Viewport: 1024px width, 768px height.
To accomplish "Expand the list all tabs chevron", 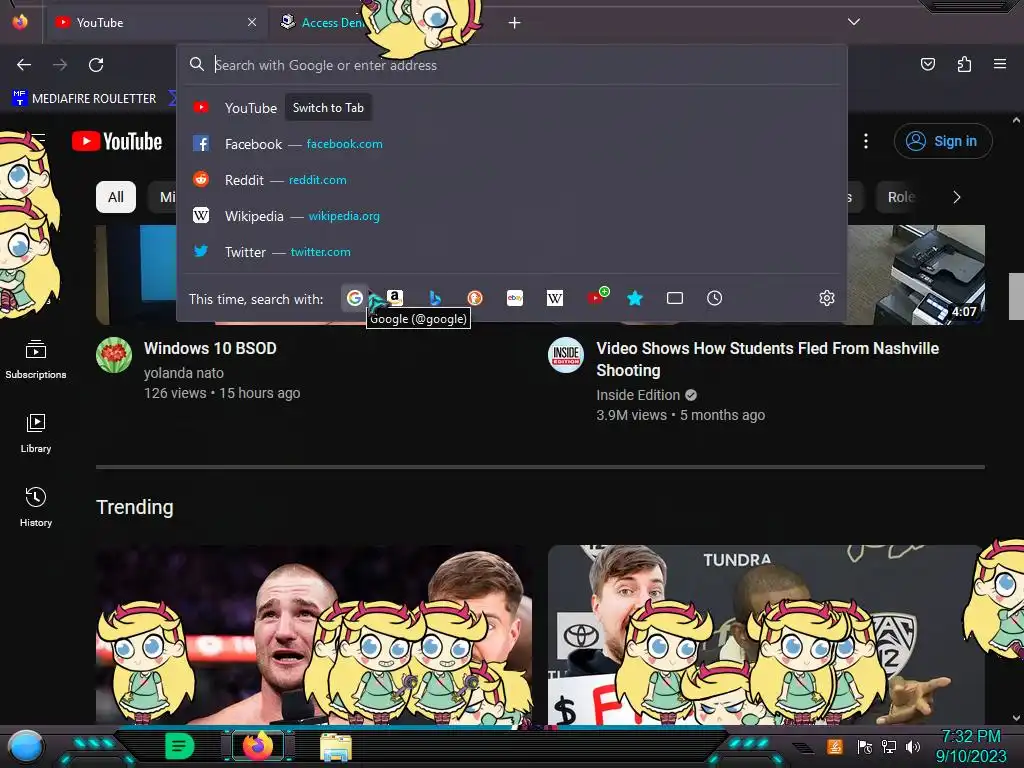I will pyautogui.click(x=854, y=22).
